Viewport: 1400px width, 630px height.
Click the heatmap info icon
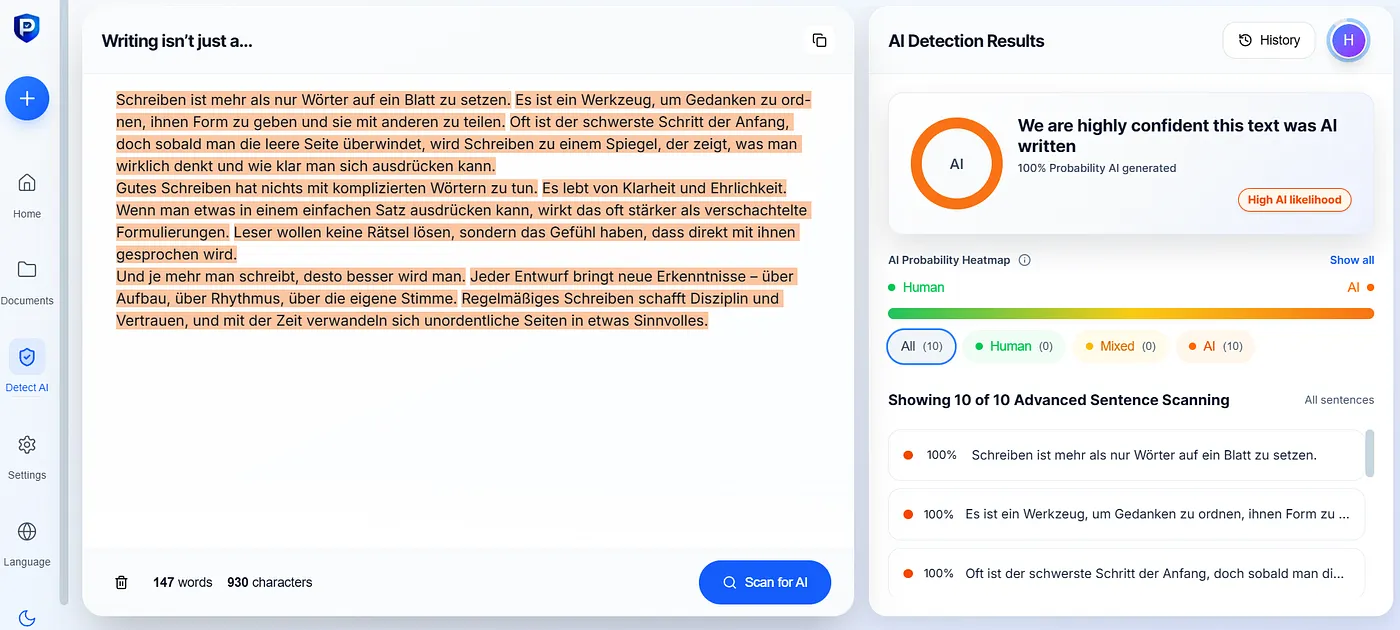click(1024, 260)
